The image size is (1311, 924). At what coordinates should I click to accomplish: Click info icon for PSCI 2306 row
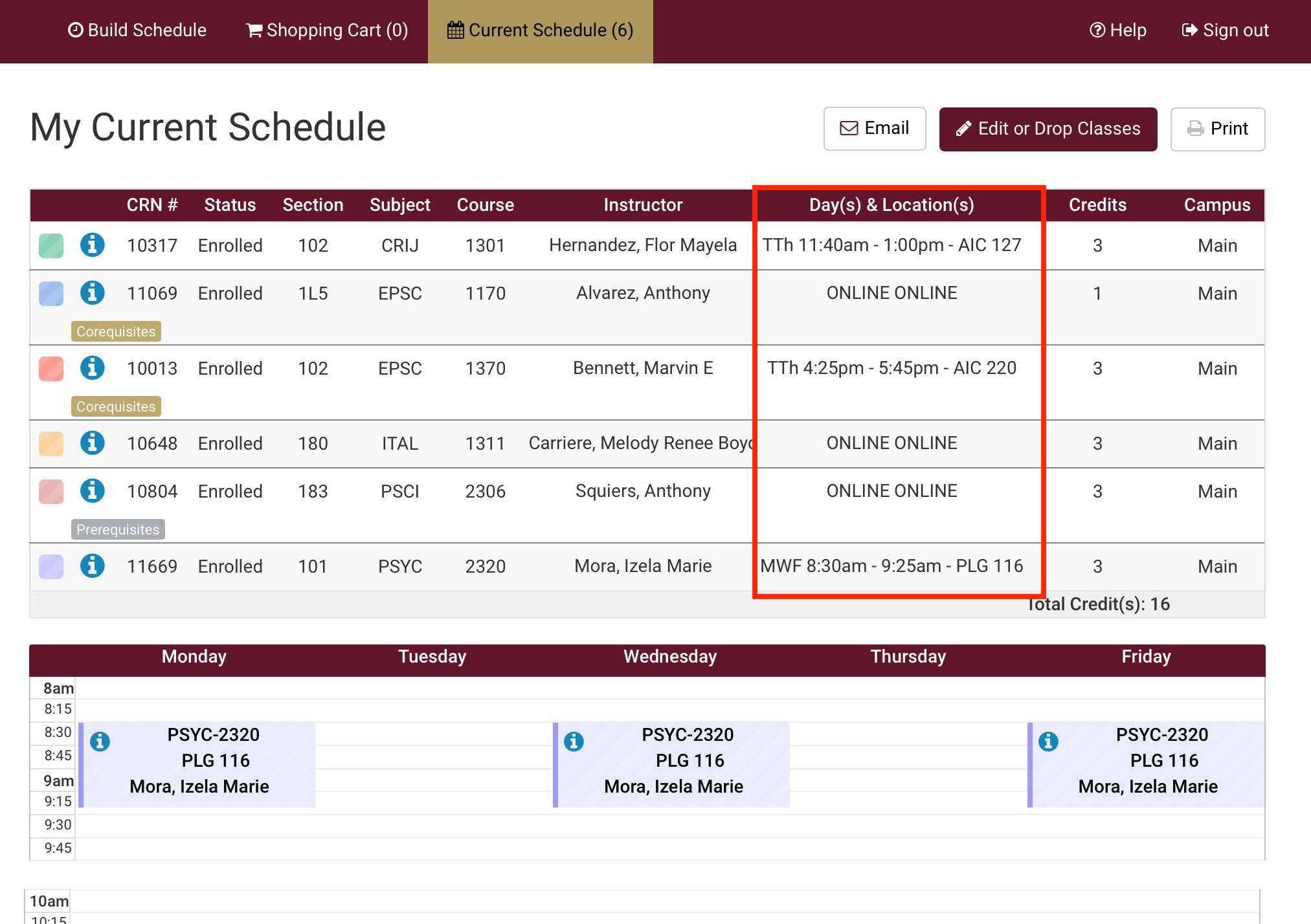pyautogui.click(x=92, y=491)
